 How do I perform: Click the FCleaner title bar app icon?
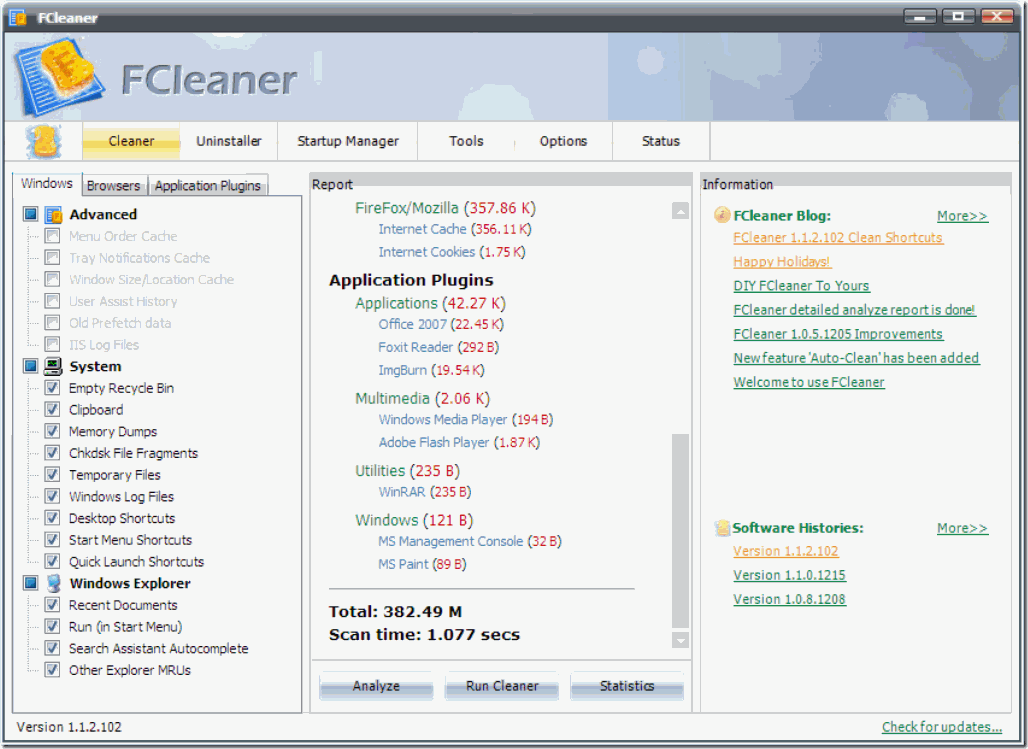point(18,17)
